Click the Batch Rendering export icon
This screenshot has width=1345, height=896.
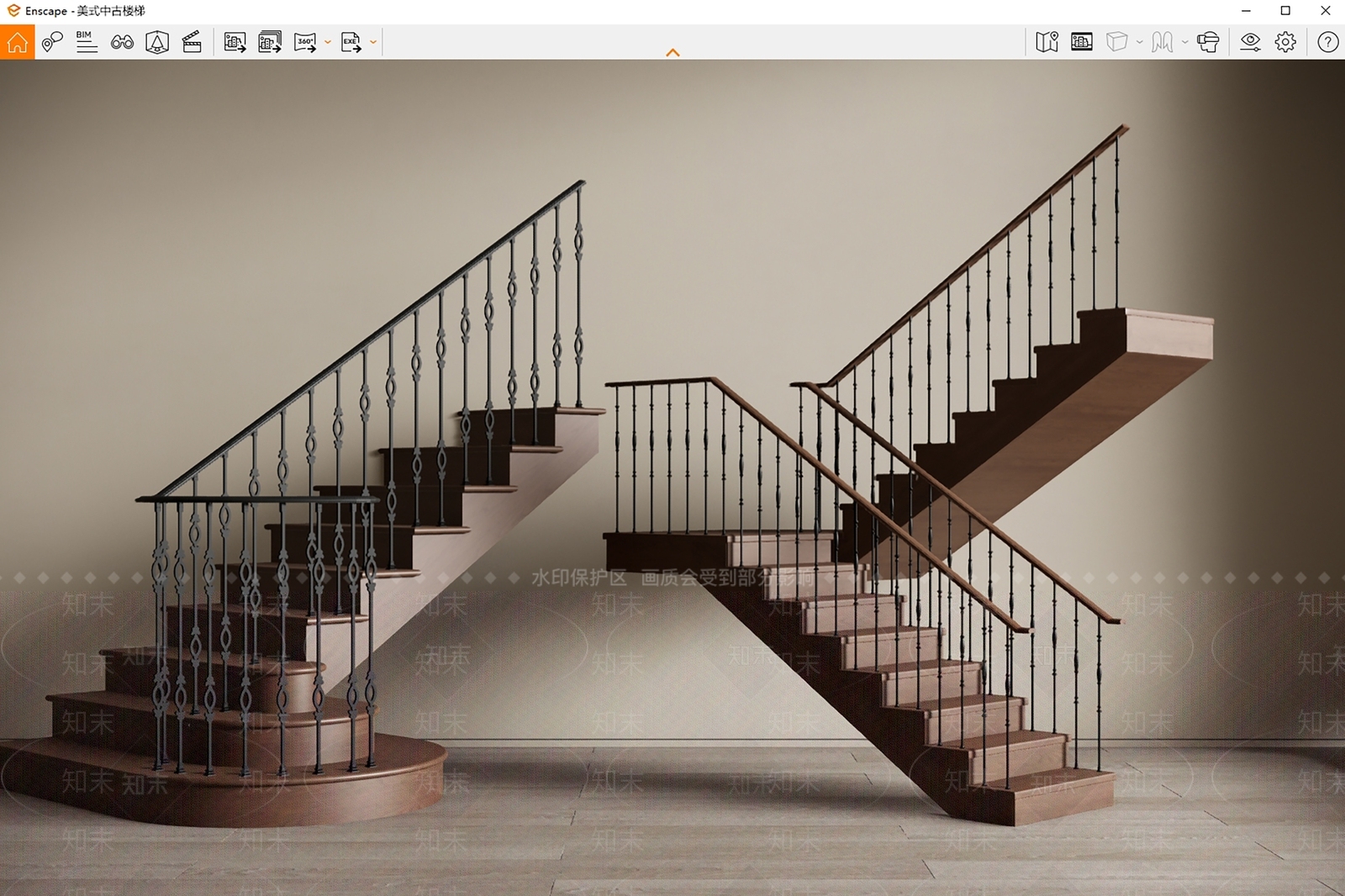[270, 42]
